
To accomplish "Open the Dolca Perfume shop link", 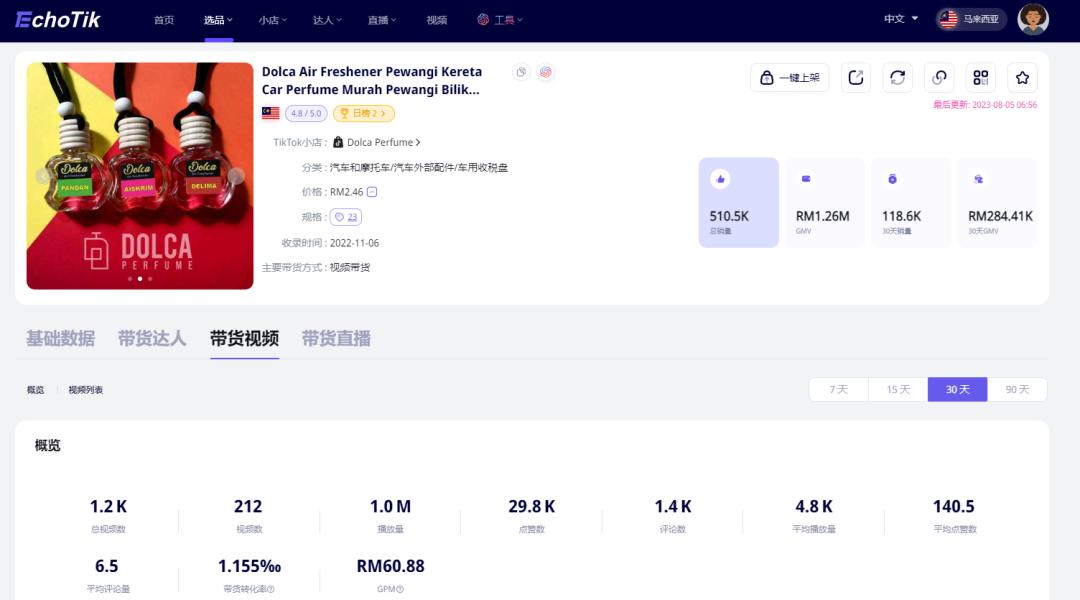I will point(383,143).
